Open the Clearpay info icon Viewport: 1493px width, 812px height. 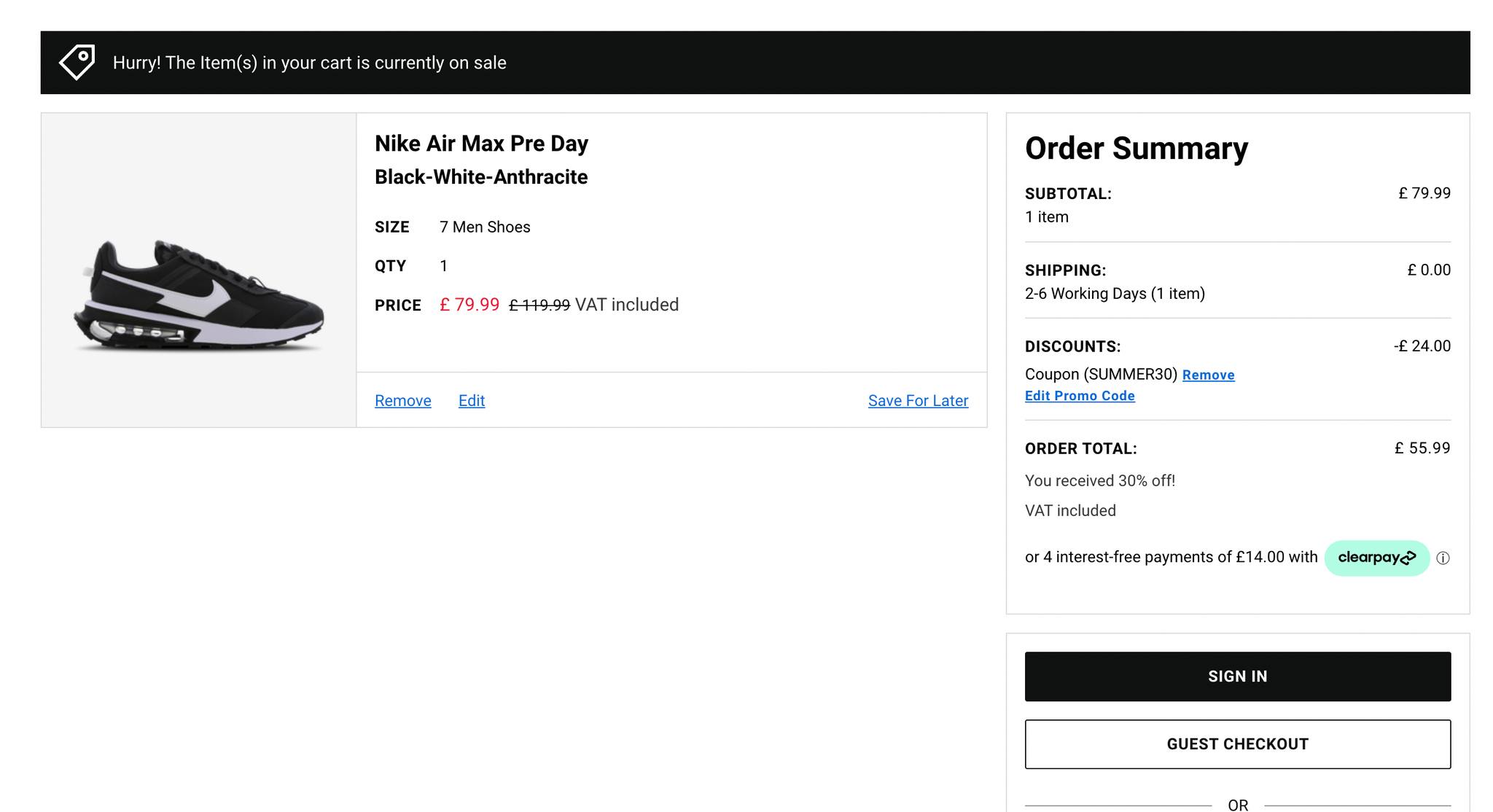[1443, 558]
